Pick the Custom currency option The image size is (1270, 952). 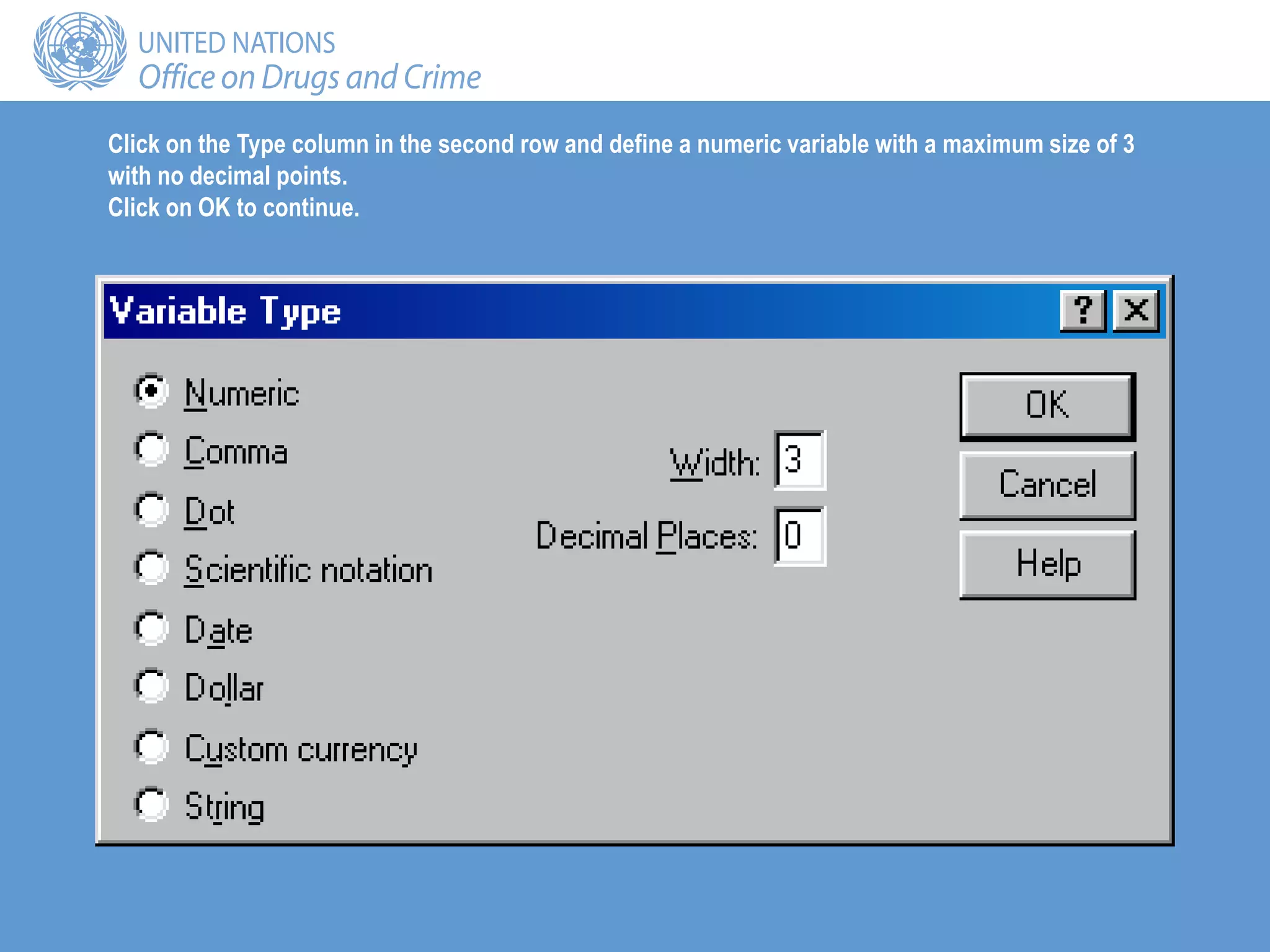tap(151, 746)
